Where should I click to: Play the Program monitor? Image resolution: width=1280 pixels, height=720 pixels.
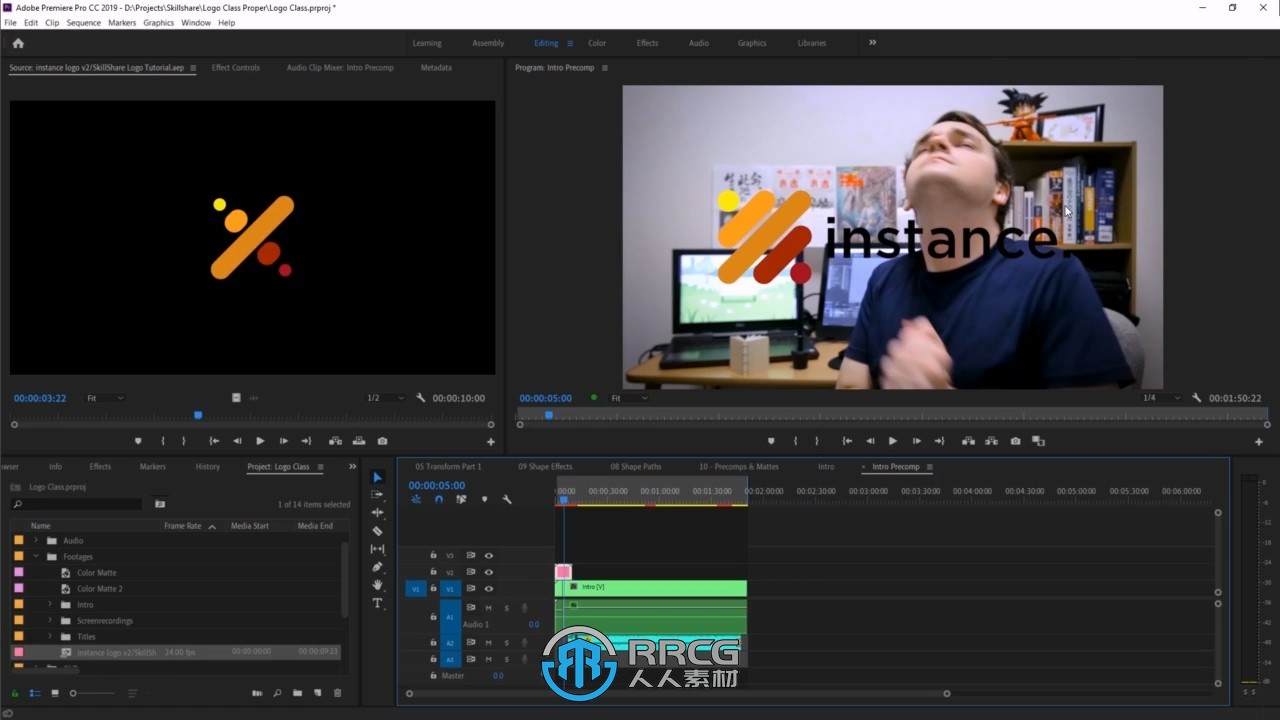[x=893, y=441]
